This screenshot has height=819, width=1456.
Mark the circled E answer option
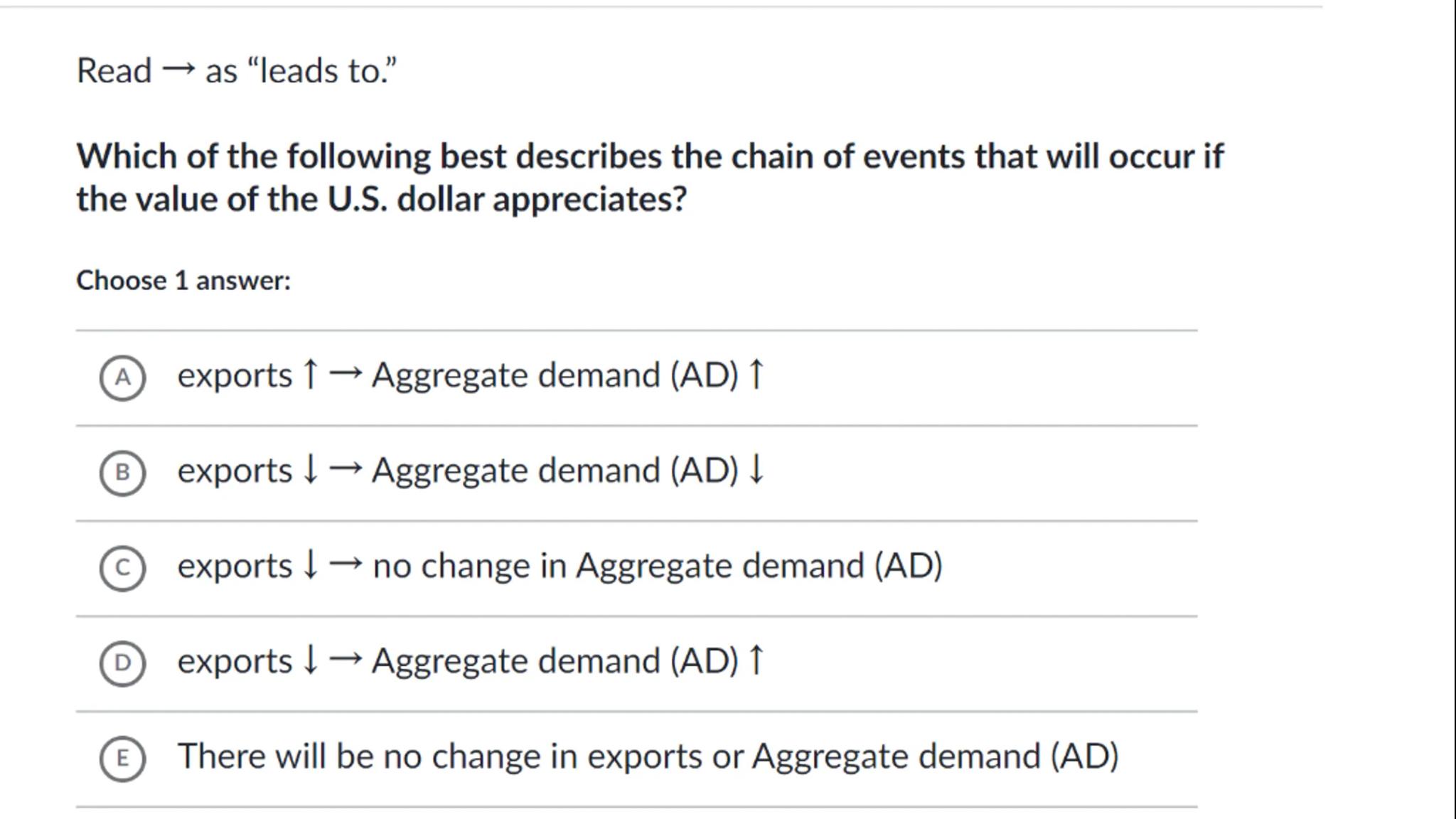122,758
